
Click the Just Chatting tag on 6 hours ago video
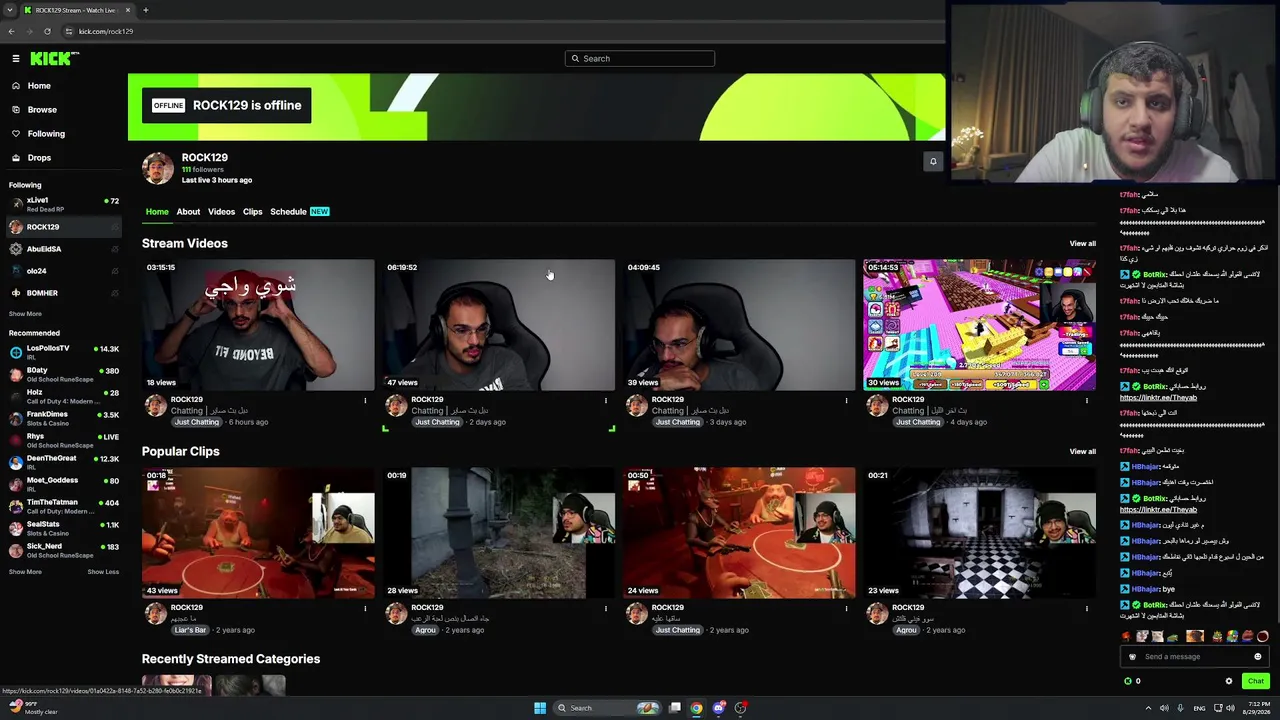[x=197, y=422]
